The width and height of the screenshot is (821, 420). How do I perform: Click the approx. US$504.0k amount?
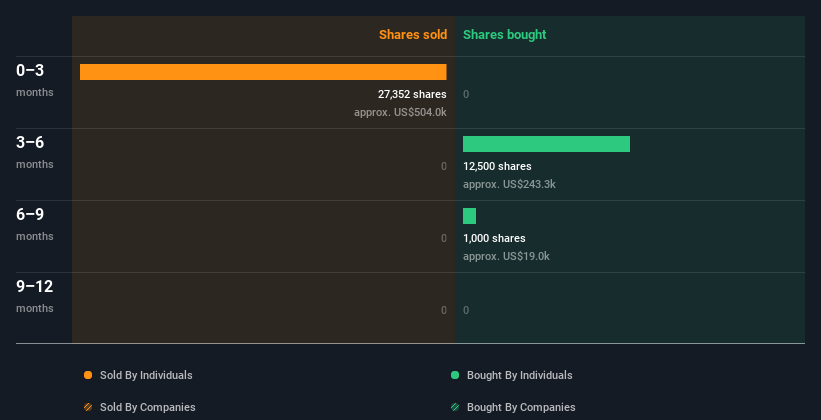[x=400, y=112]
